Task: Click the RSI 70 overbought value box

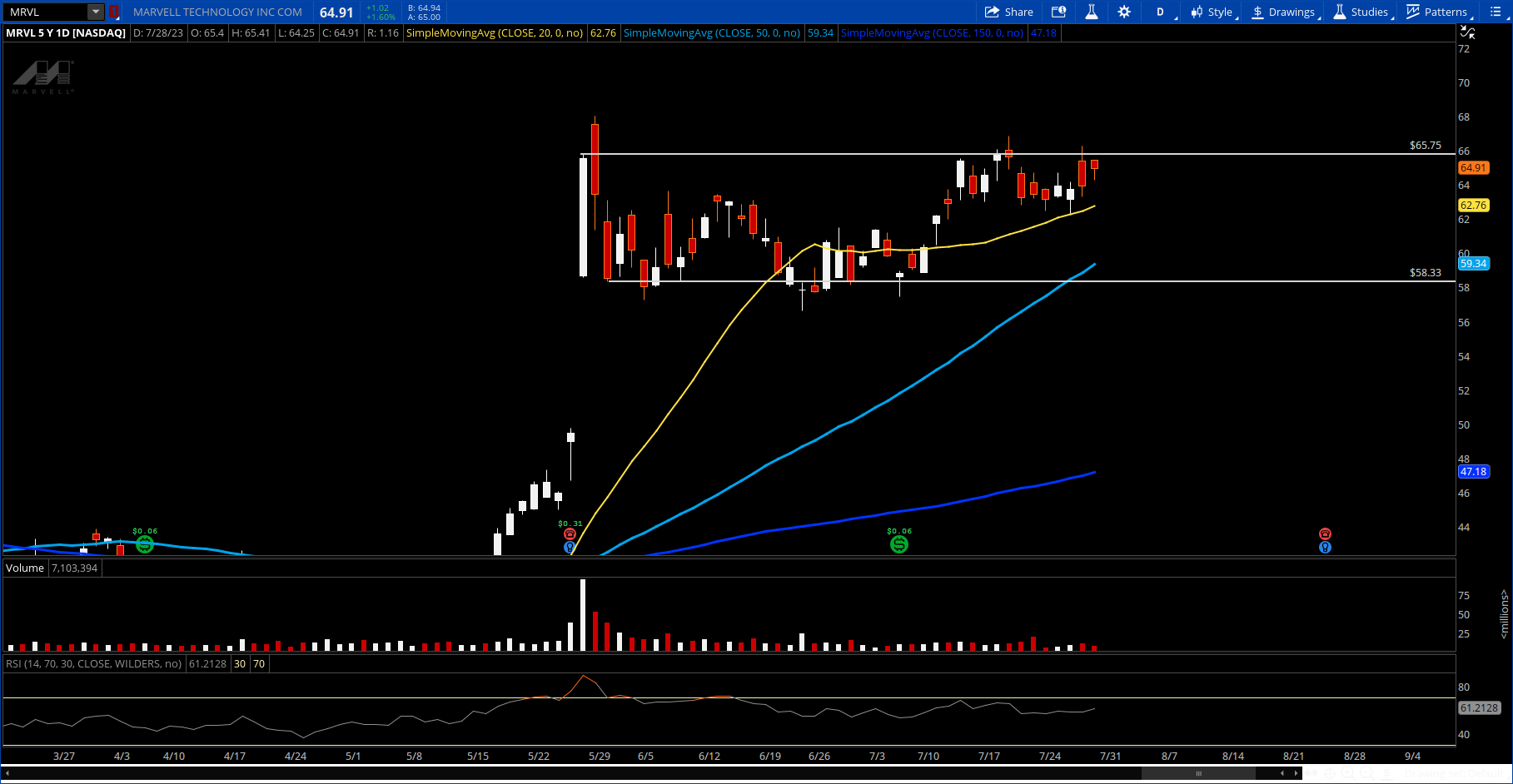Action: click(x=259, y=664)
